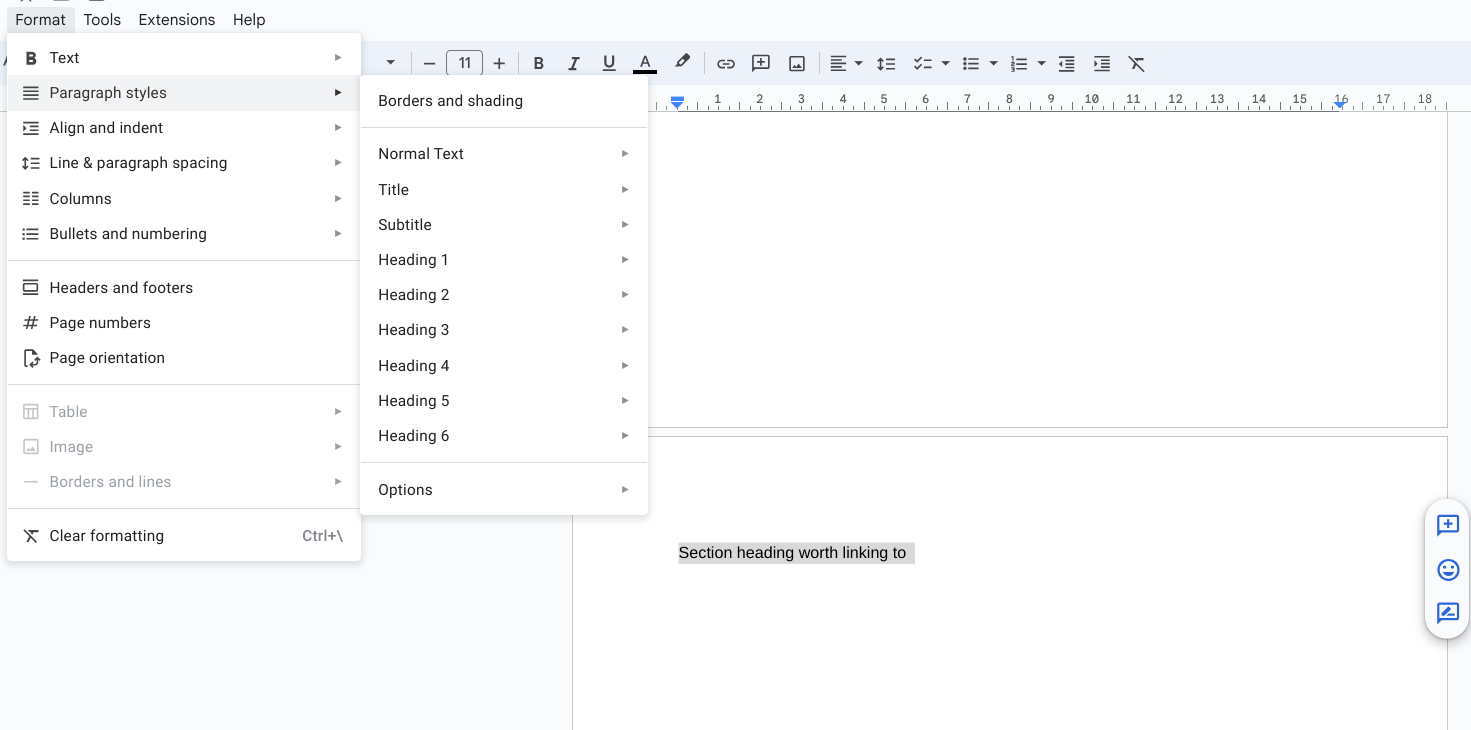
Task: Increase font size with plus button
Action: [499, 63]
